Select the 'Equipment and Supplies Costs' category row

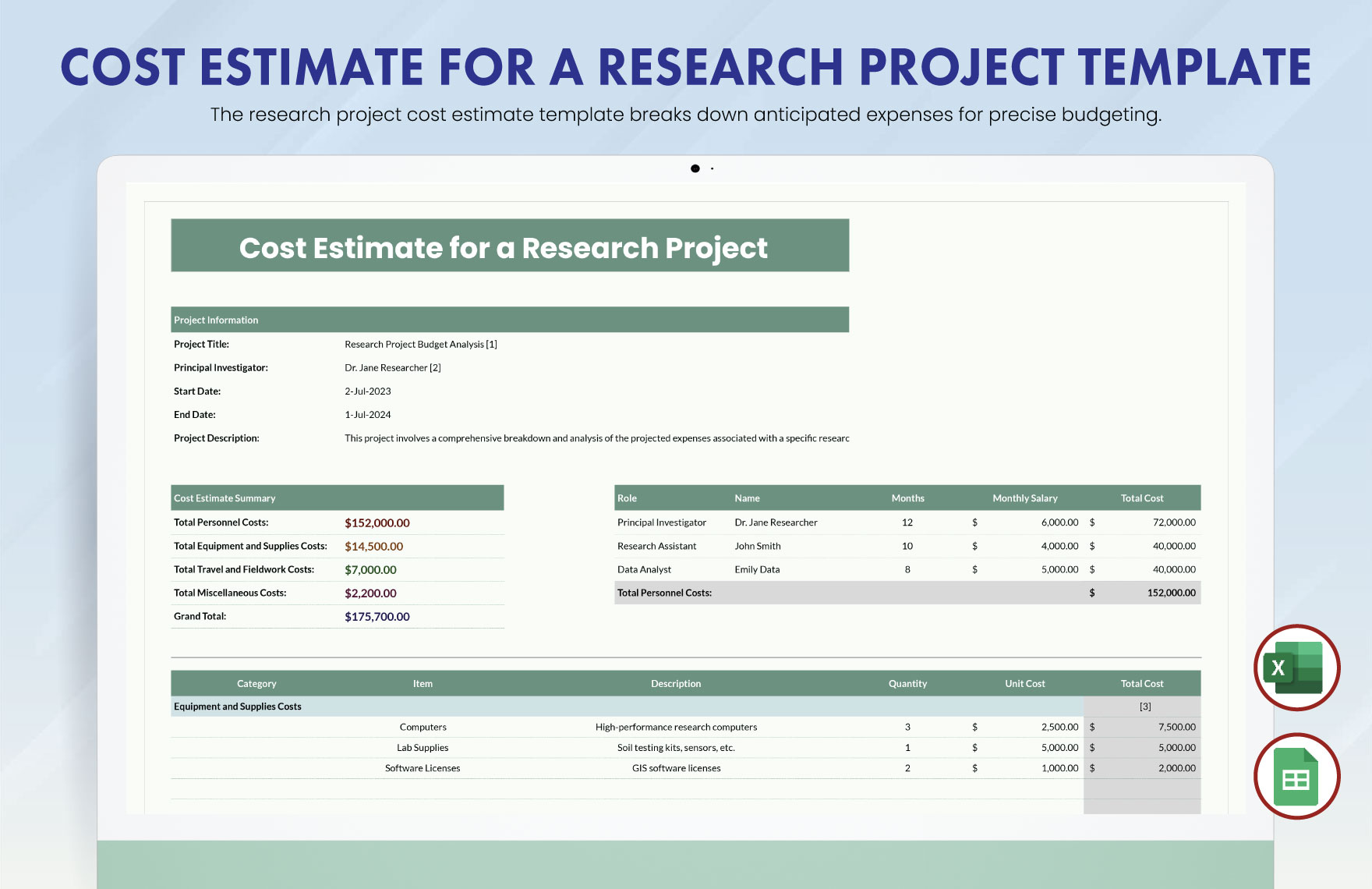tap(628, 707)
